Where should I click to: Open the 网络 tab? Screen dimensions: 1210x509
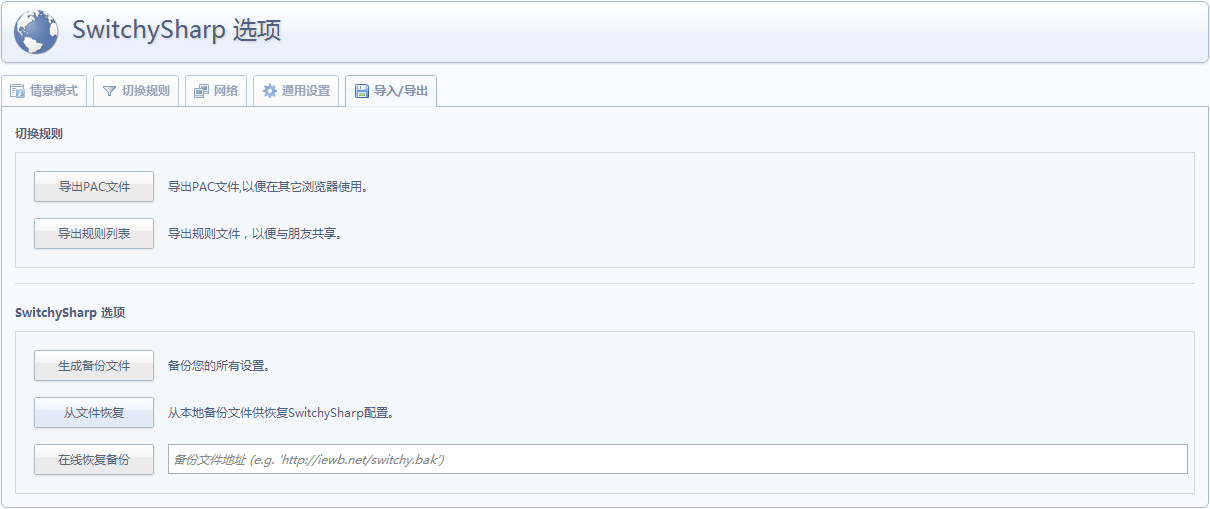[x=216, y=91]
